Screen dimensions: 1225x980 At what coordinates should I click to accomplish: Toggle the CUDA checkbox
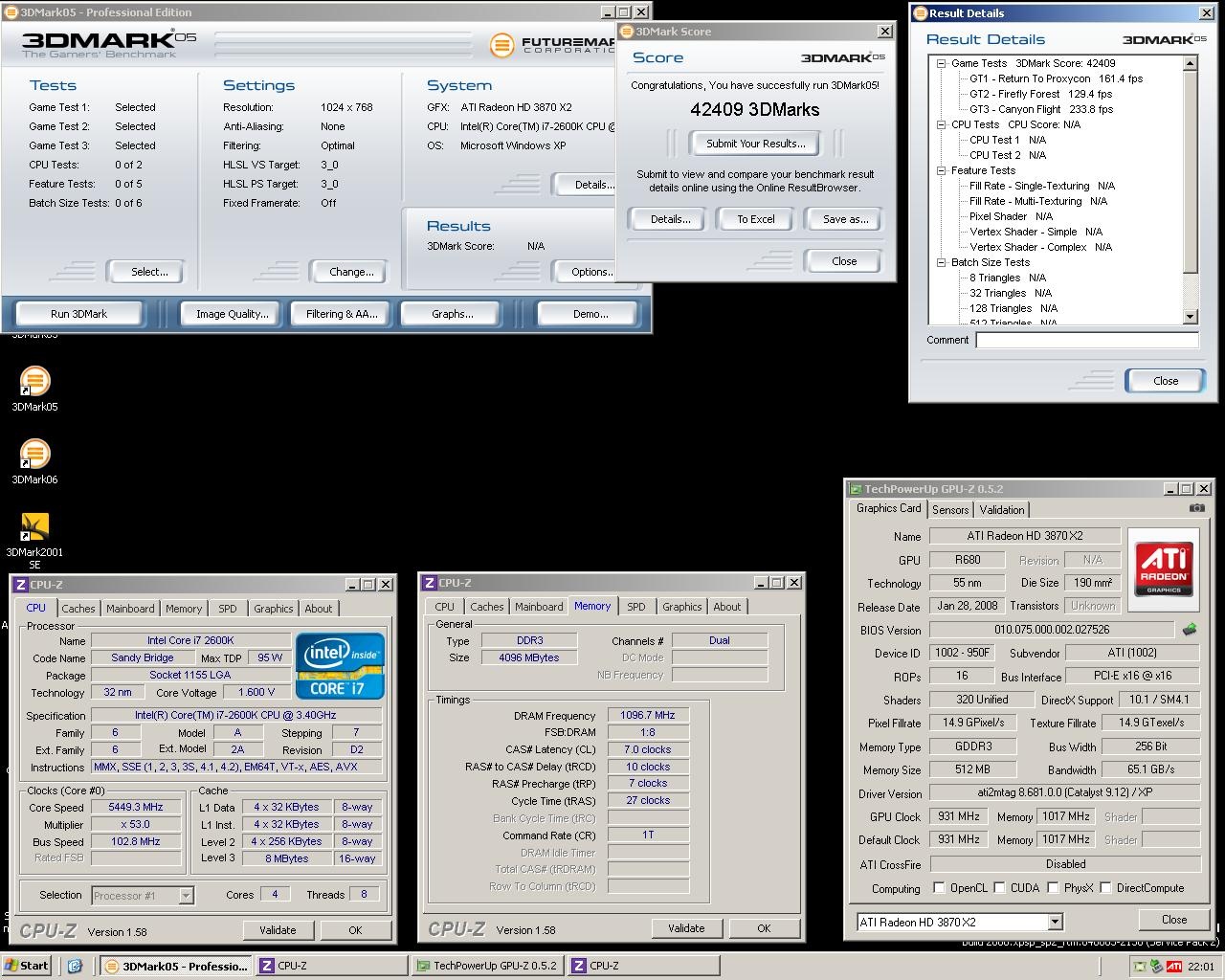[999, 888]
